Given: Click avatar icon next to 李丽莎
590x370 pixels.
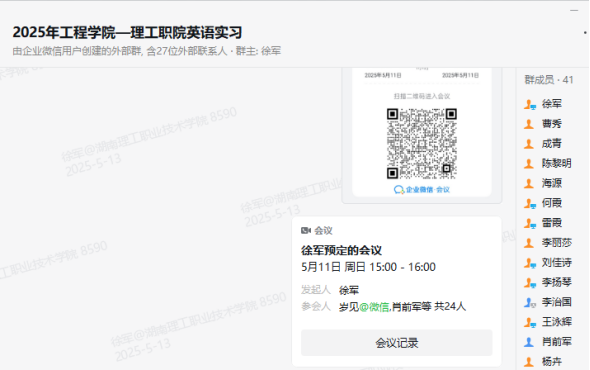Looking at the screenshot, I should pyautogui.click(x=529, y=243).
